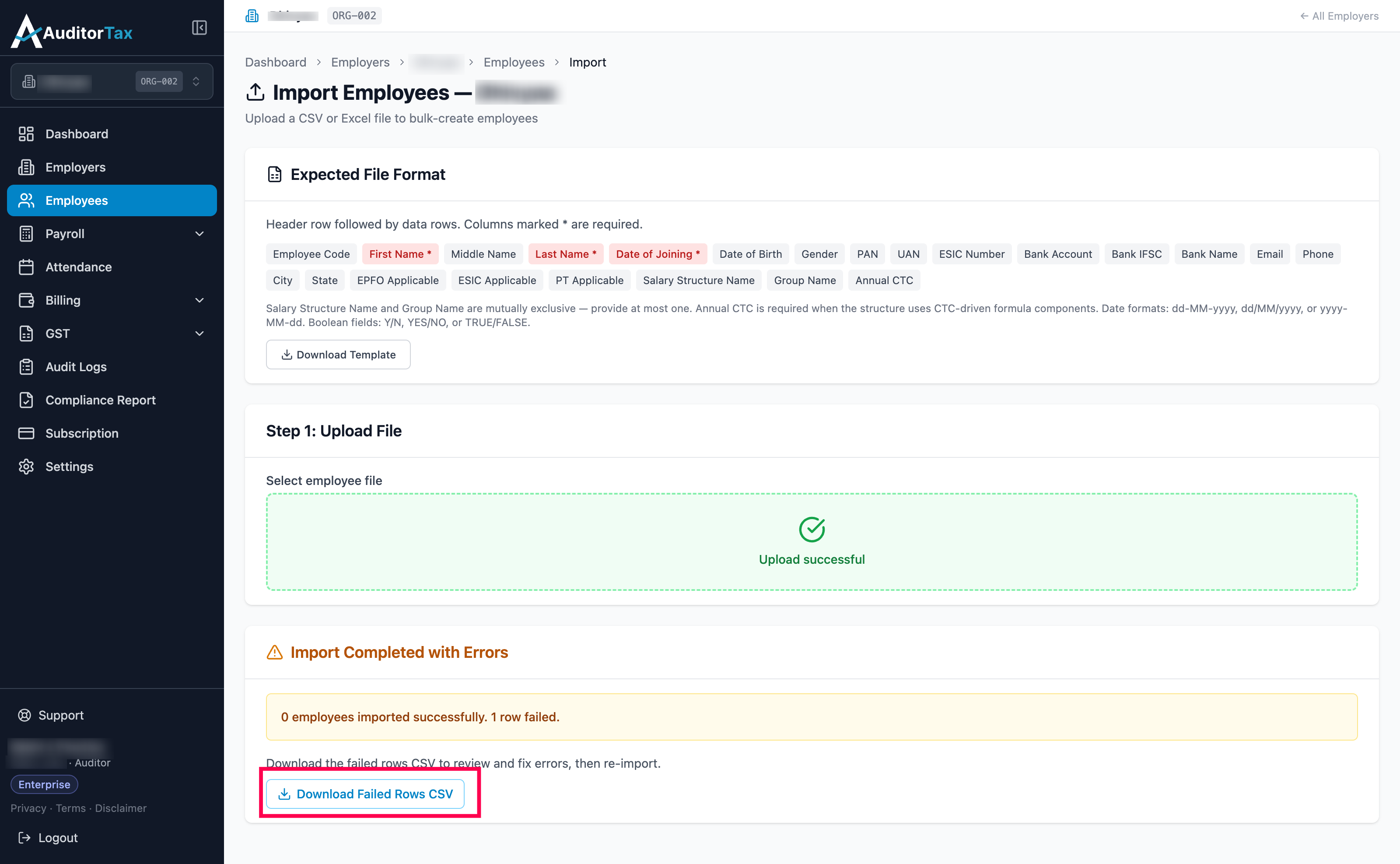Click the Attendance calendar icon
This screenshot has height=864, width=1400.
click(26, 267)
